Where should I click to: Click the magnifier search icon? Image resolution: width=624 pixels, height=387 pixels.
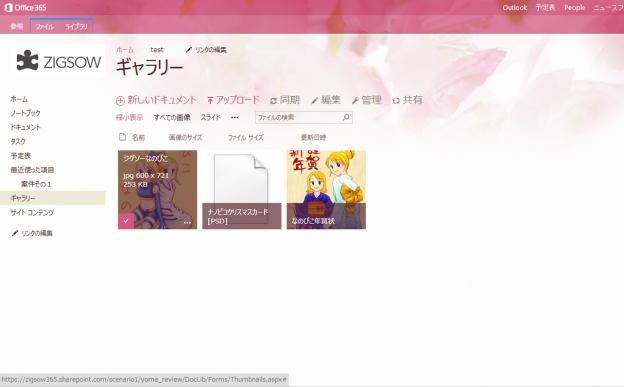tap(346, 117)
